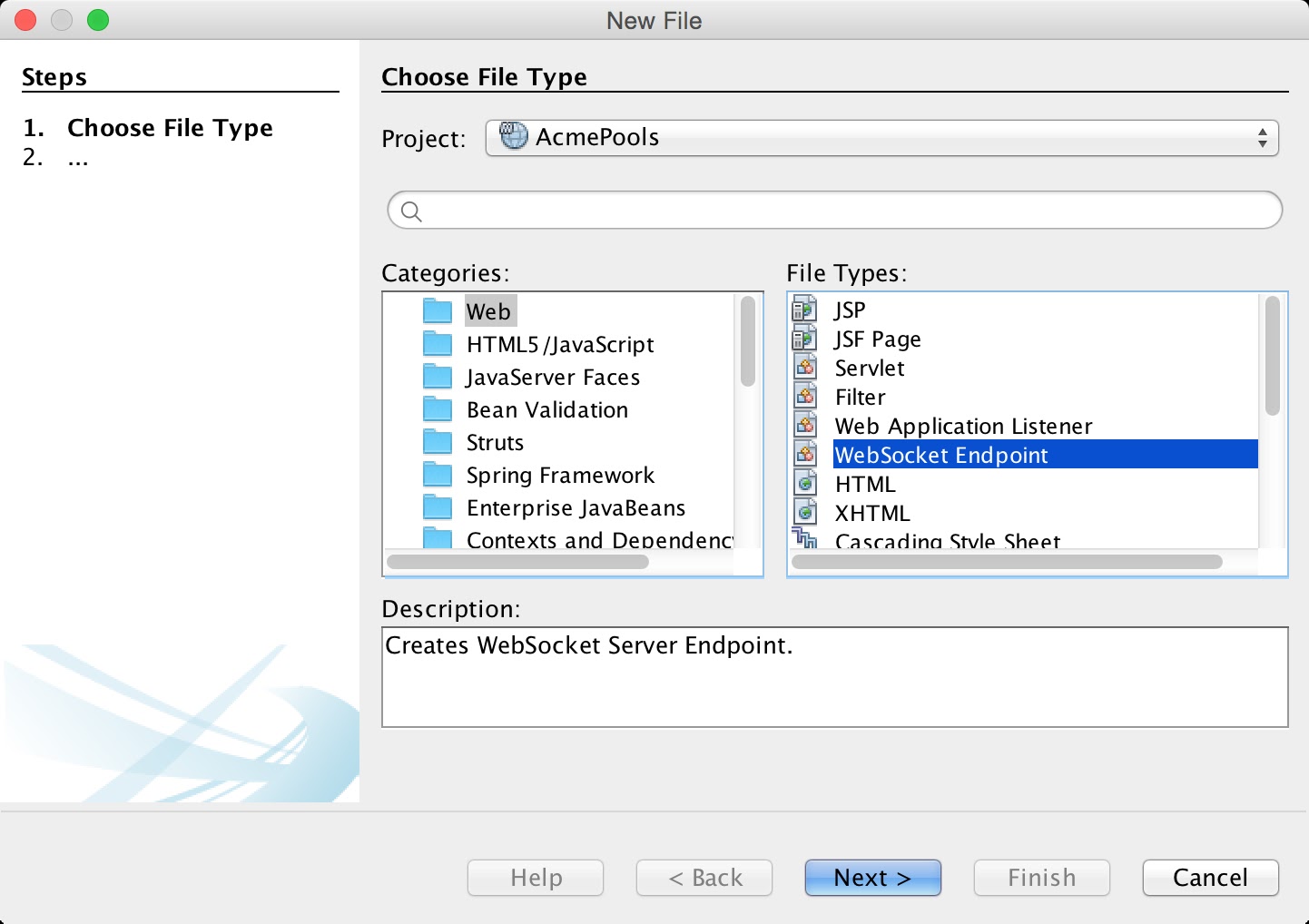Click the Web Application Listener icon
The image size is (1309, 924).
pos(805,426)
